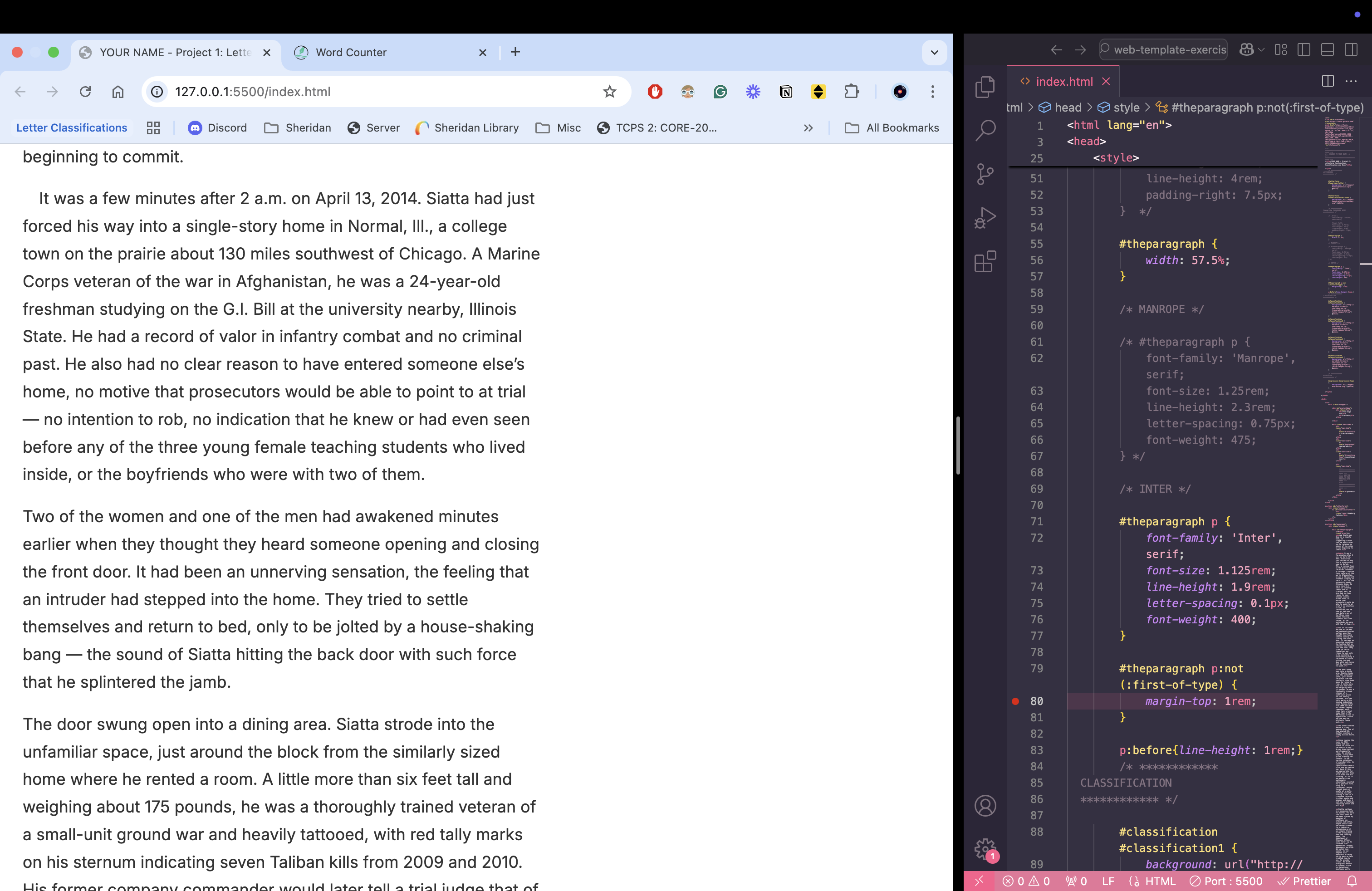
Task: Open the Chrome tab search dropdown
Action: click(935, 53)
